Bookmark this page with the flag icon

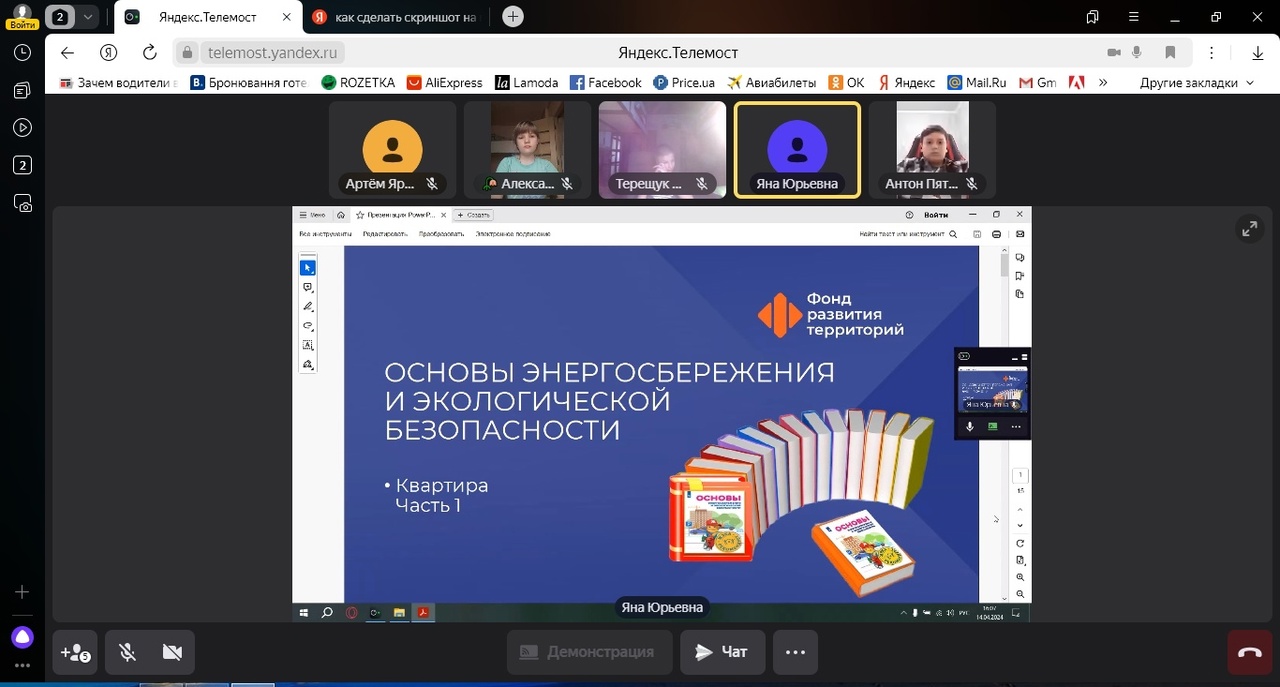[1170, 52]
